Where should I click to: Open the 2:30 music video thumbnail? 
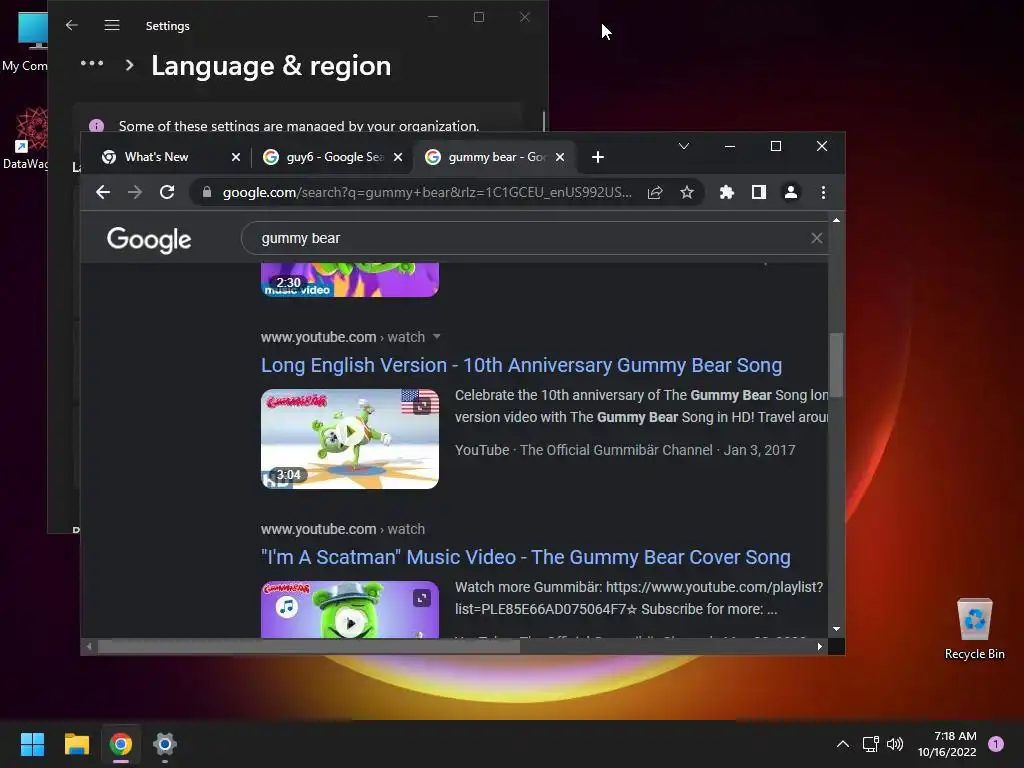(x=349, y=280)
